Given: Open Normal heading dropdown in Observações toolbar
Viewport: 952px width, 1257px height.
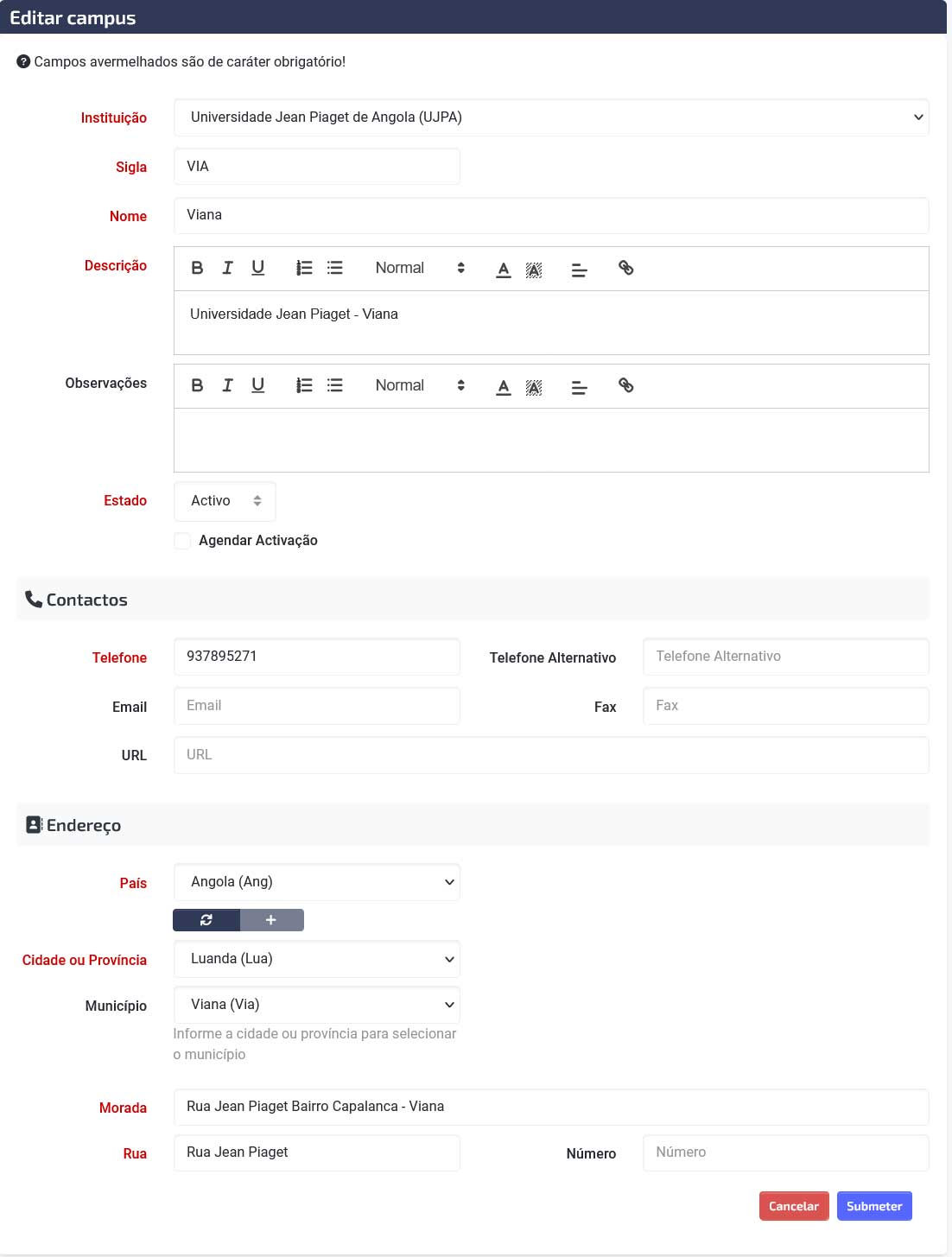Looking at the screenshot, I should click(420, 385).
